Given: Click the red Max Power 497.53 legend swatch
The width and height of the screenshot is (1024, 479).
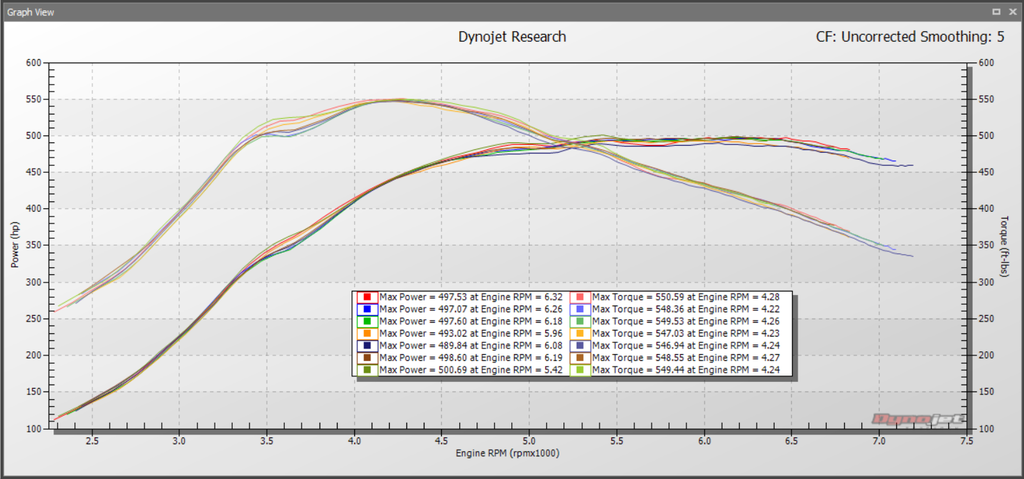Looking at the screenshot, I should point(368,297).
